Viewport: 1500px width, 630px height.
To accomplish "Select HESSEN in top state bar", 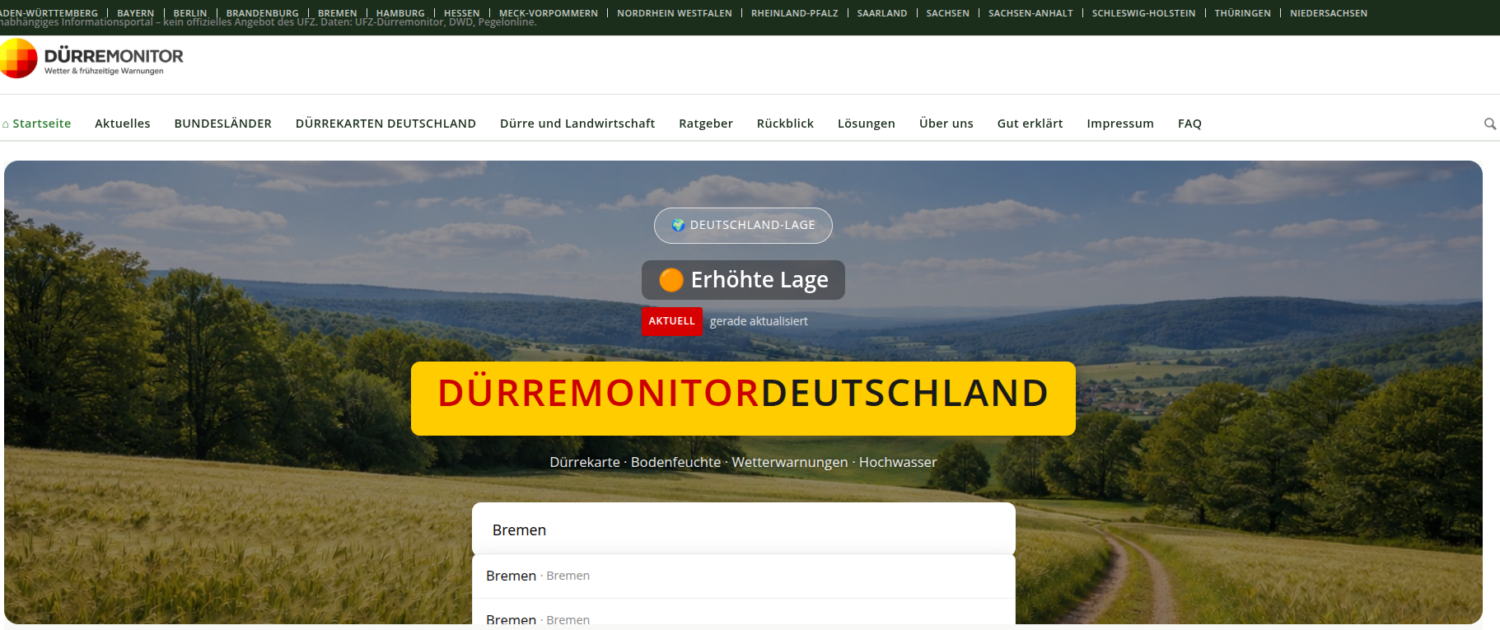I will coord(462,13).
